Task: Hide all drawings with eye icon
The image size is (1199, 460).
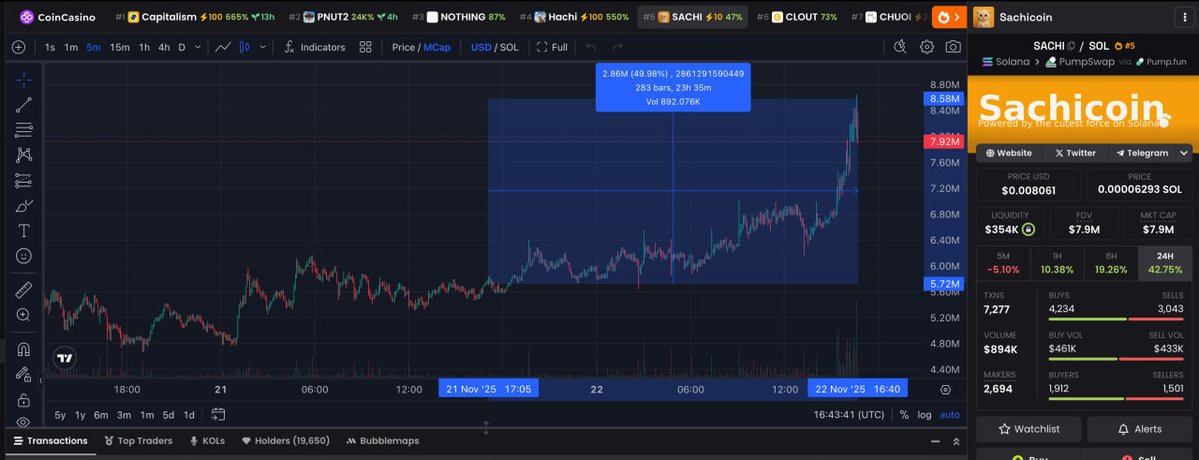Action: click(x=24, y=422)
